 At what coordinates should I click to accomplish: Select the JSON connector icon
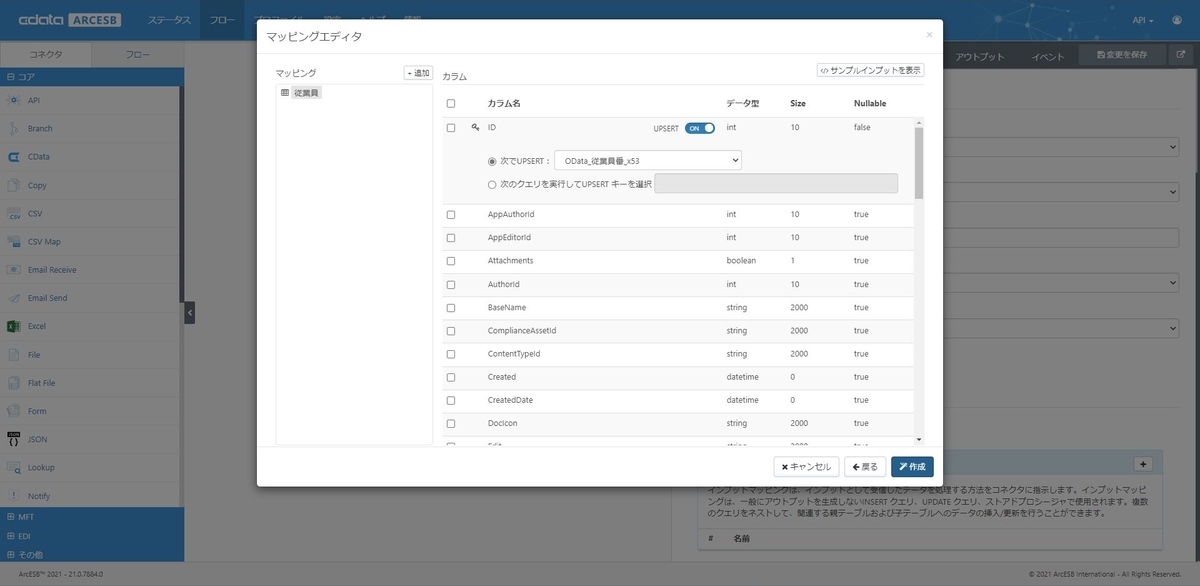coord(14,439)
